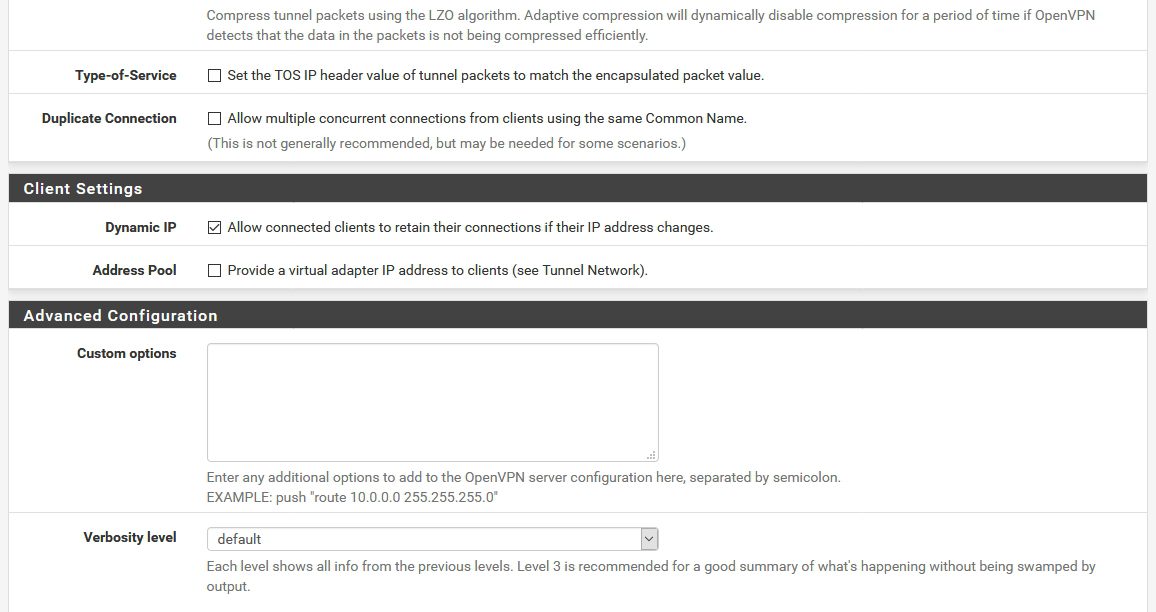This screenshot has width=1156, height=612.
Task: Click the Type-of-Service field label
Action: (x=126, y=75)
